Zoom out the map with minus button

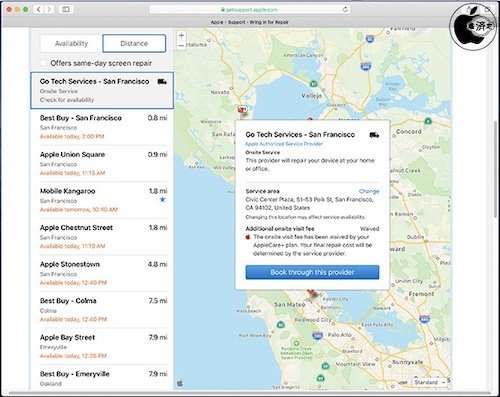coord(181,45)
